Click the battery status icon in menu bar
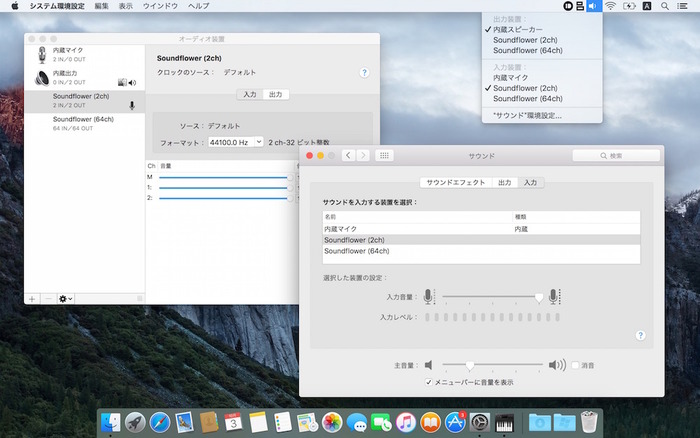Viewport: 700px width, 438px height. point(629,6)
